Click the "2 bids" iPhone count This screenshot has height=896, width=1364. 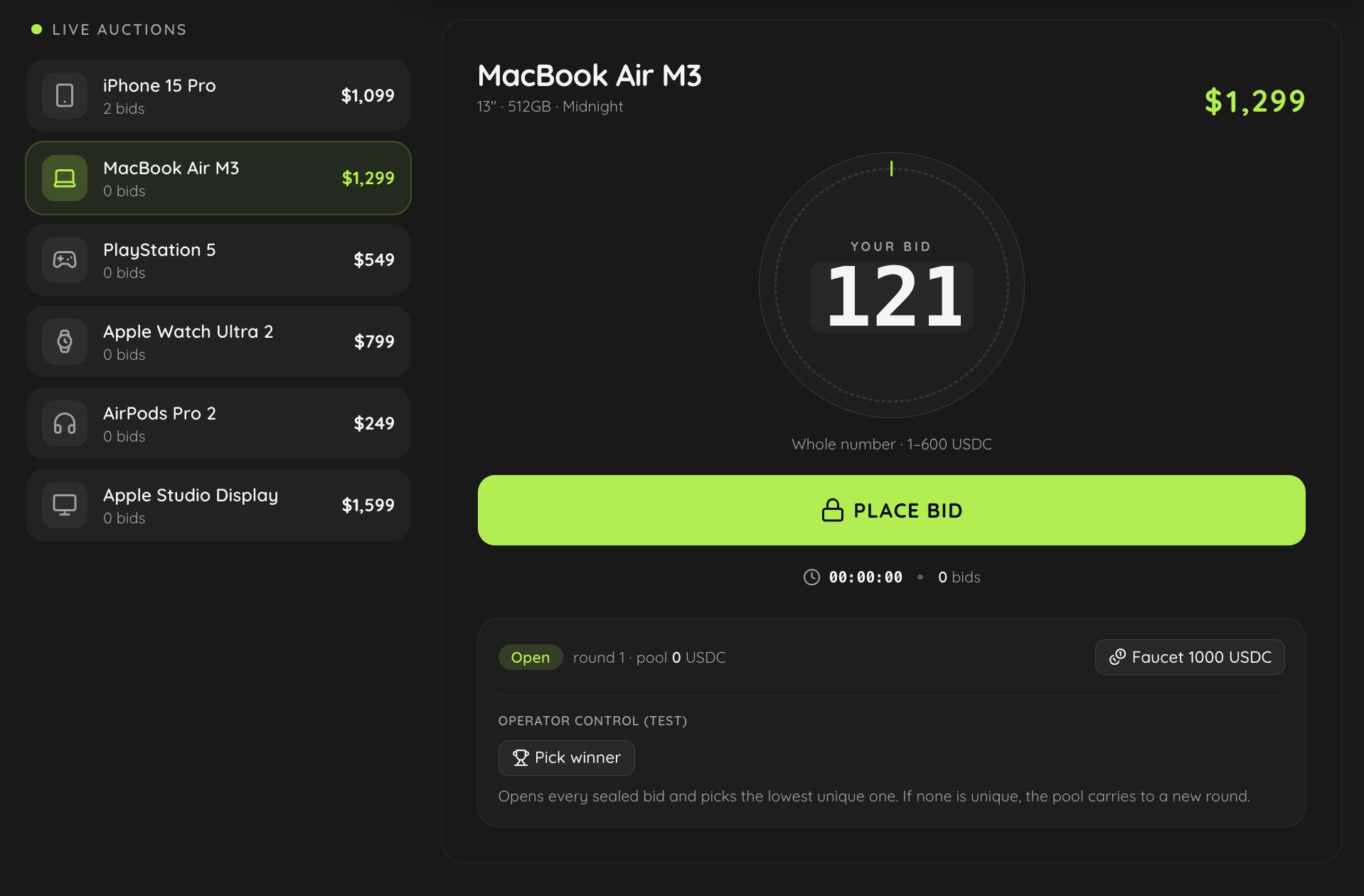(x=124, y=109)
